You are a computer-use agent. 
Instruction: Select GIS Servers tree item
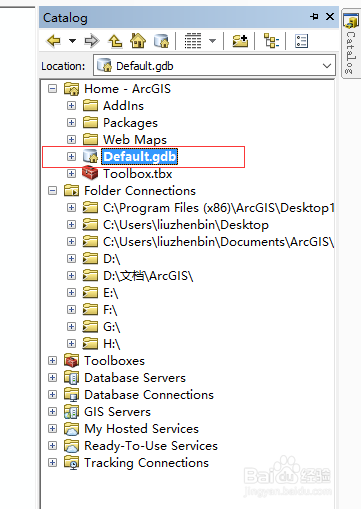click(x=117, y=412)
